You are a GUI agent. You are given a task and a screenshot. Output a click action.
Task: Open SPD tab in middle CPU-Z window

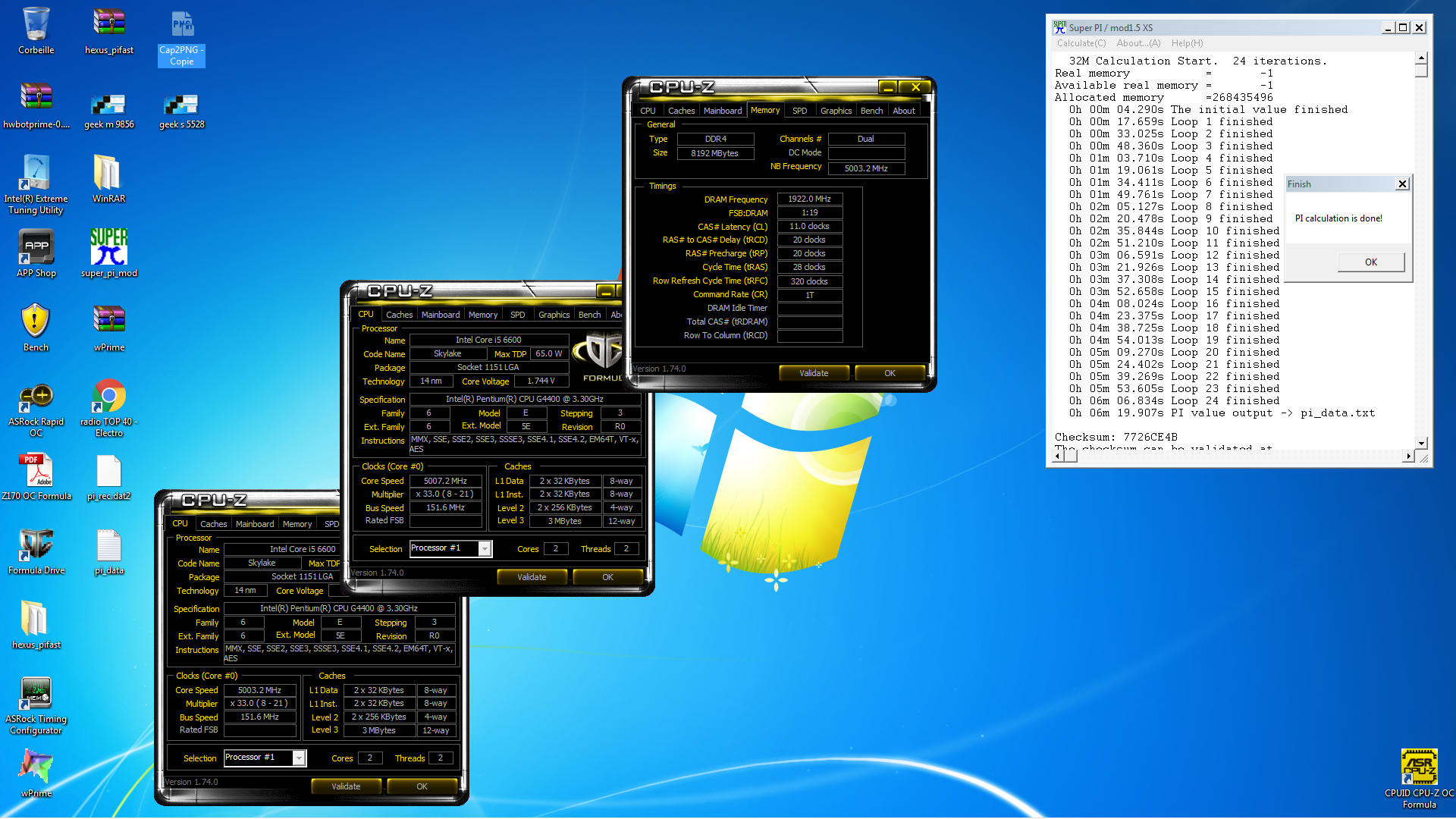point(517,315)
